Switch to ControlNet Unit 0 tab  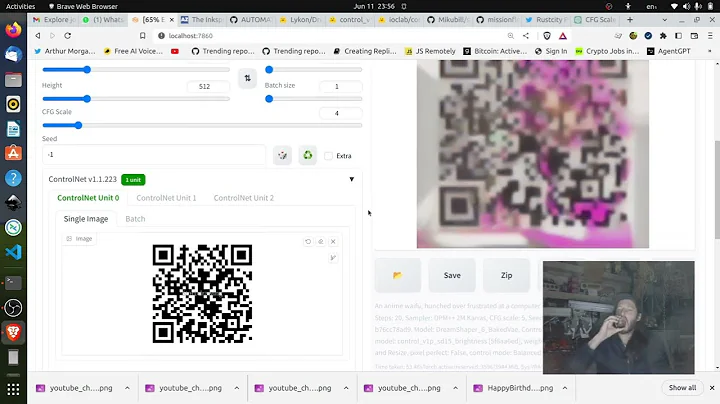[88, 198]
